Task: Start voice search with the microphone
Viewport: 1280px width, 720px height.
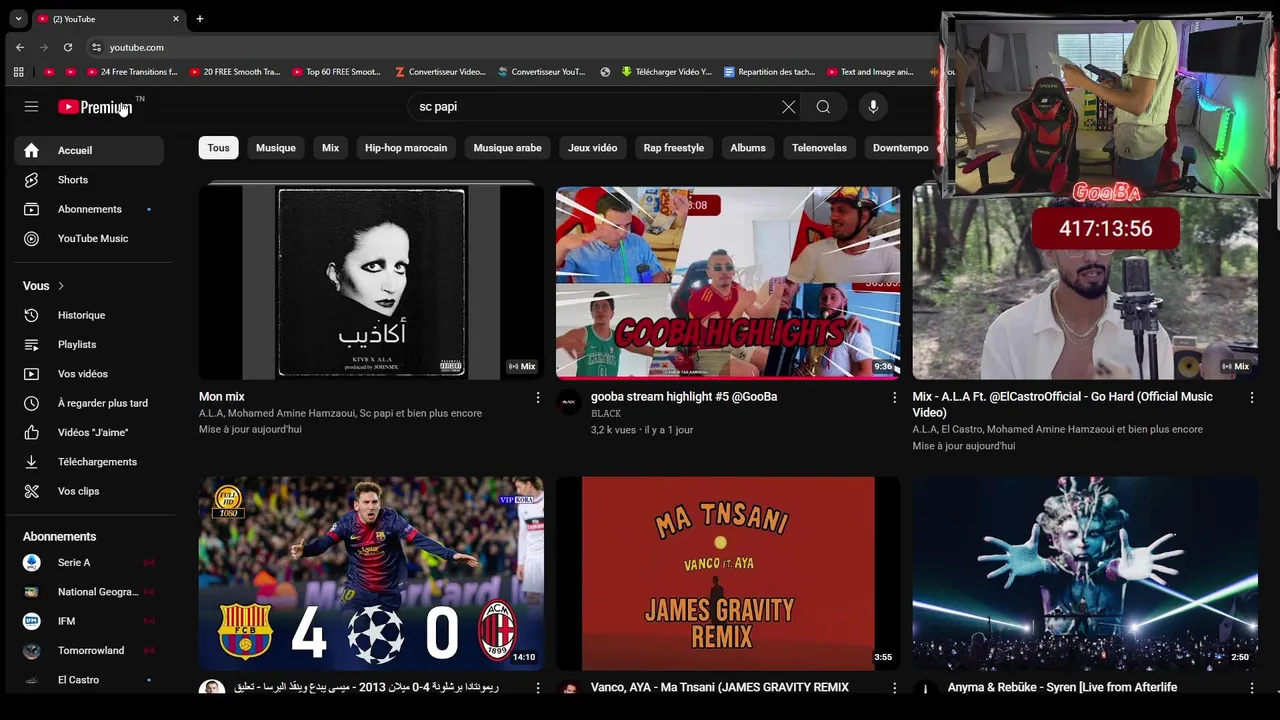Action: (x=873, y=107)
